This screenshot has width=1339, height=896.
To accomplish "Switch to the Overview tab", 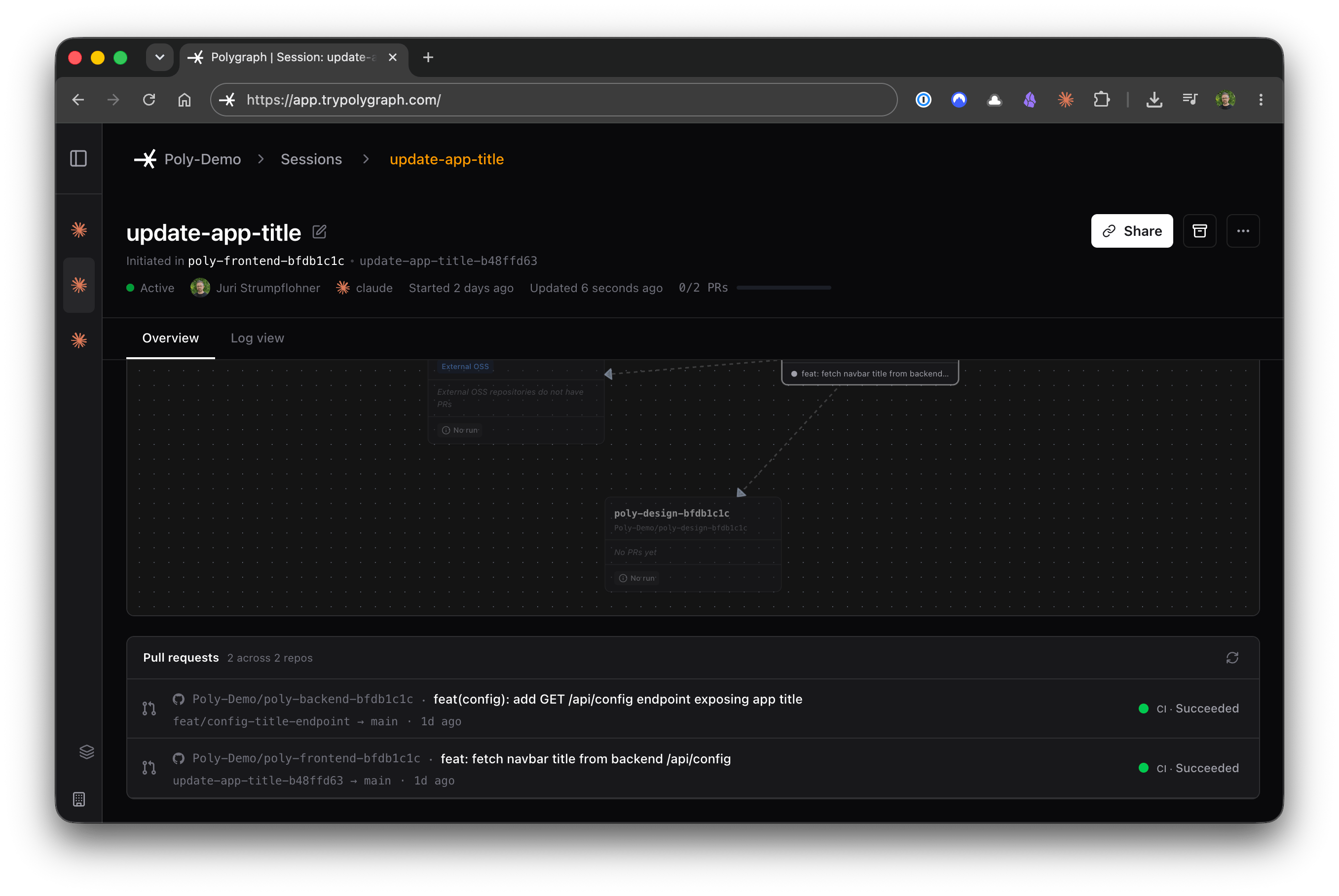I will (x=170, y=338).
